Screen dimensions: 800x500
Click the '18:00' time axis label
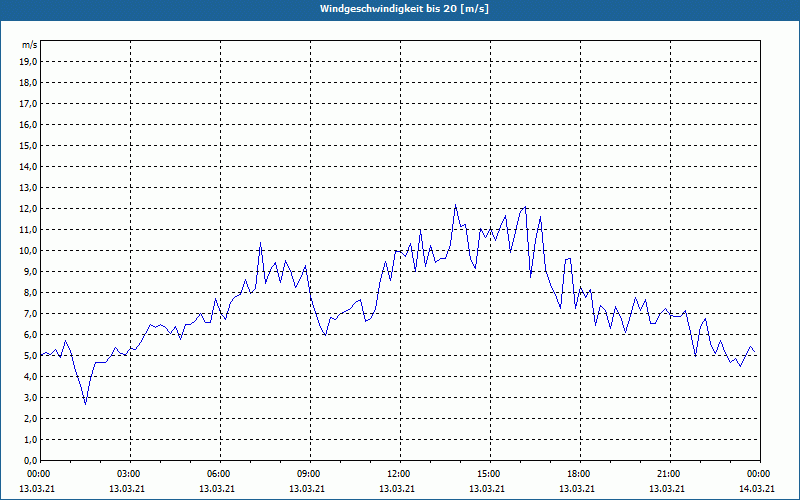(580, 474)
